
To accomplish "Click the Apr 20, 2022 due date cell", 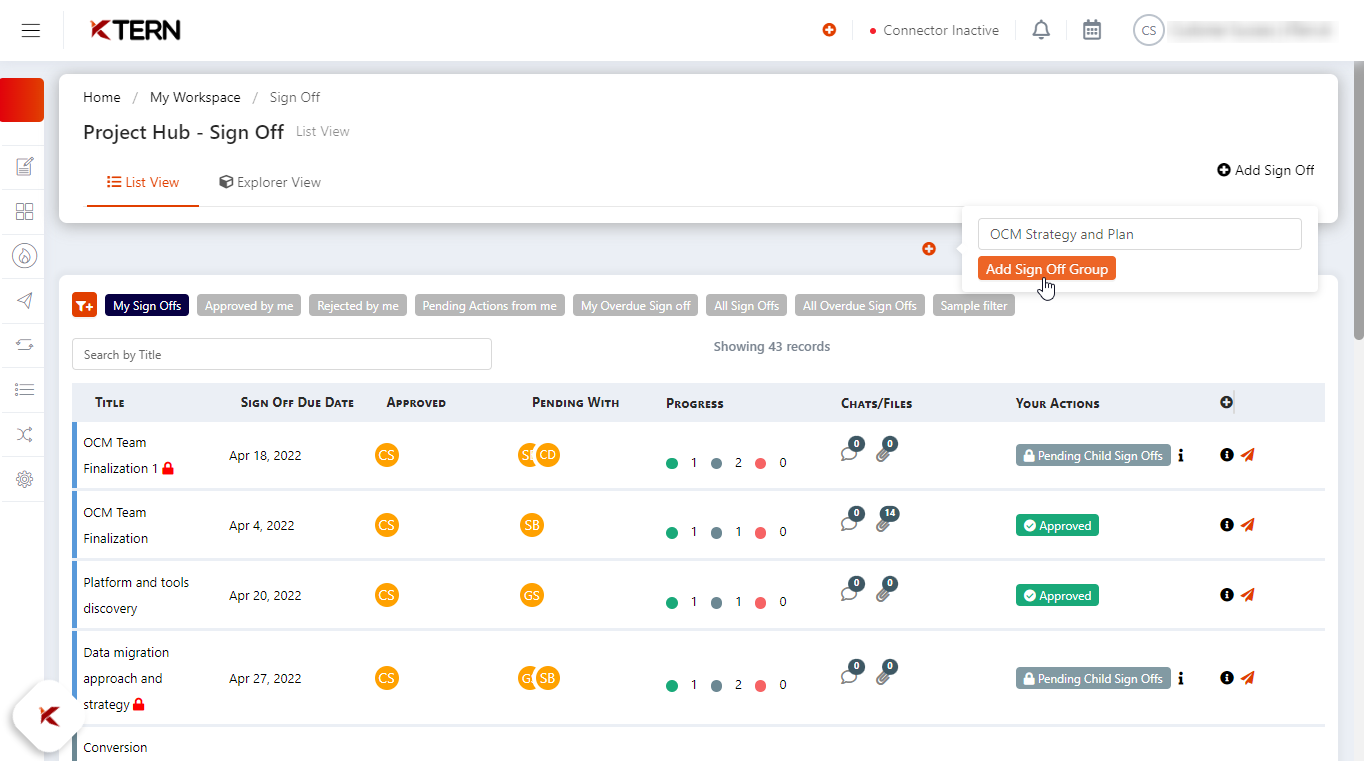I will (265, 595).
